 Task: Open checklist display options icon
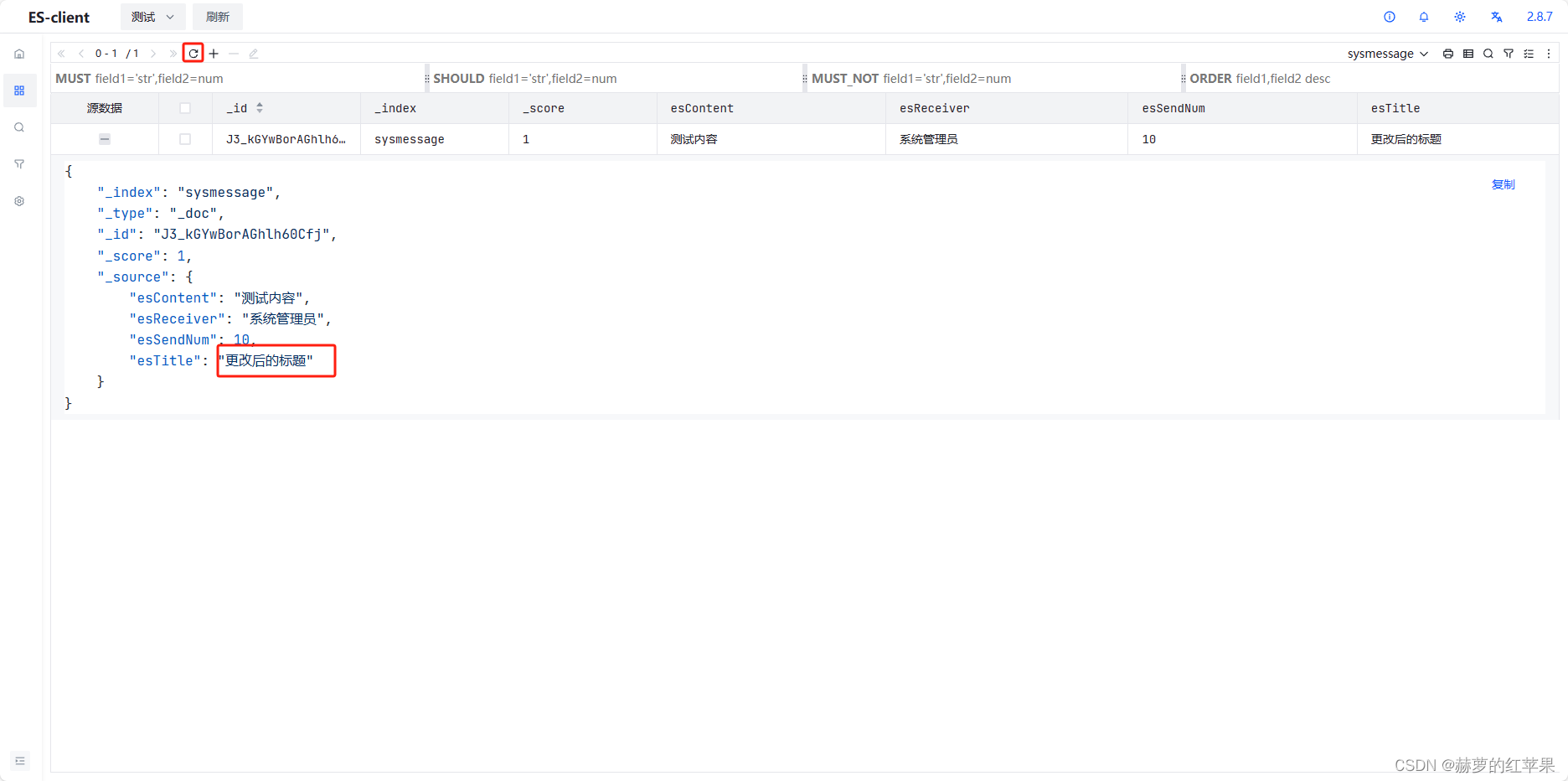point(1529,54)
